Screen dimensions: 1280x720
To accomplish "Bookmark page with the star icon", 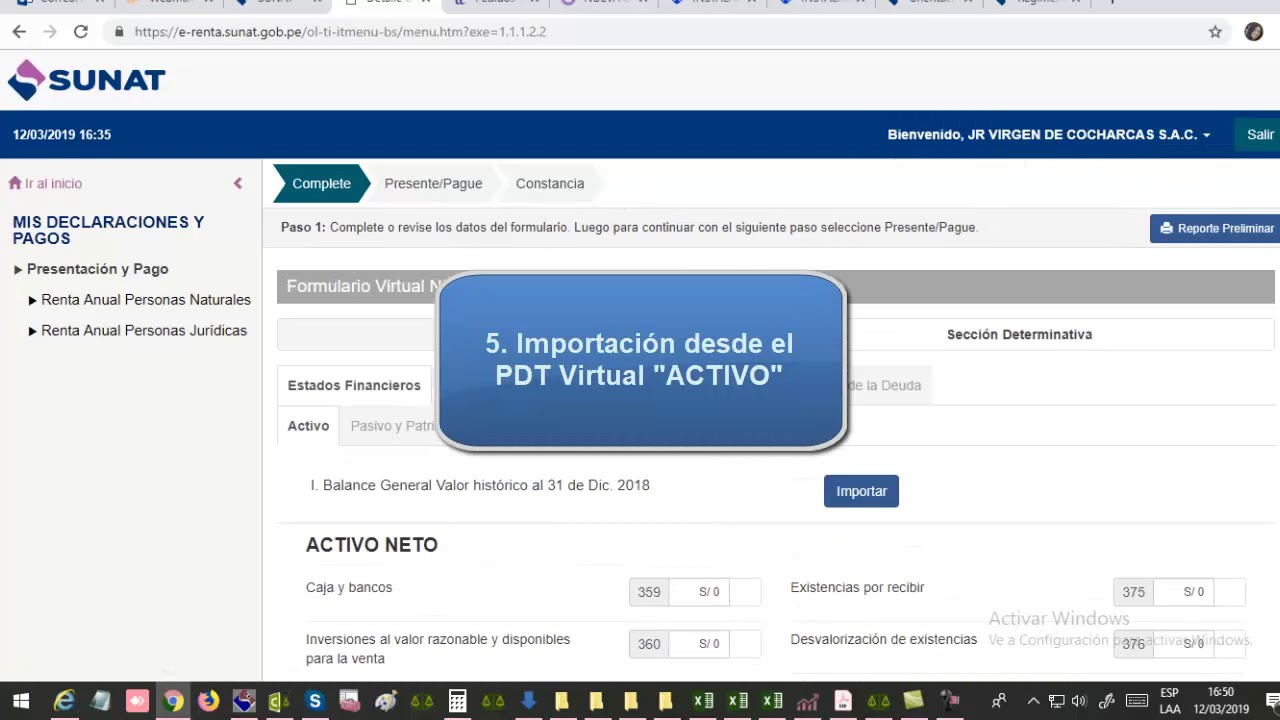I will [x=1215, y=32].
